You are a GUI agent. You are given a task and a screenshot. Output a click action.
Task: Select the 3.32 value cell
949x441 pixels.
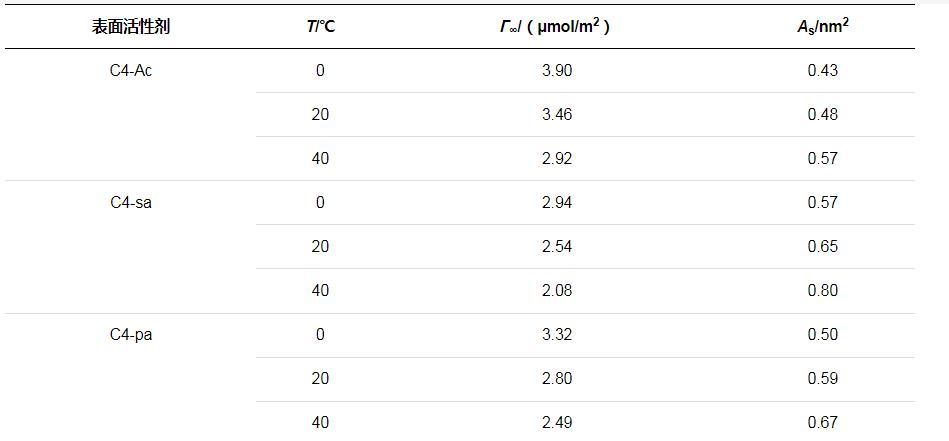pos(556,335)
